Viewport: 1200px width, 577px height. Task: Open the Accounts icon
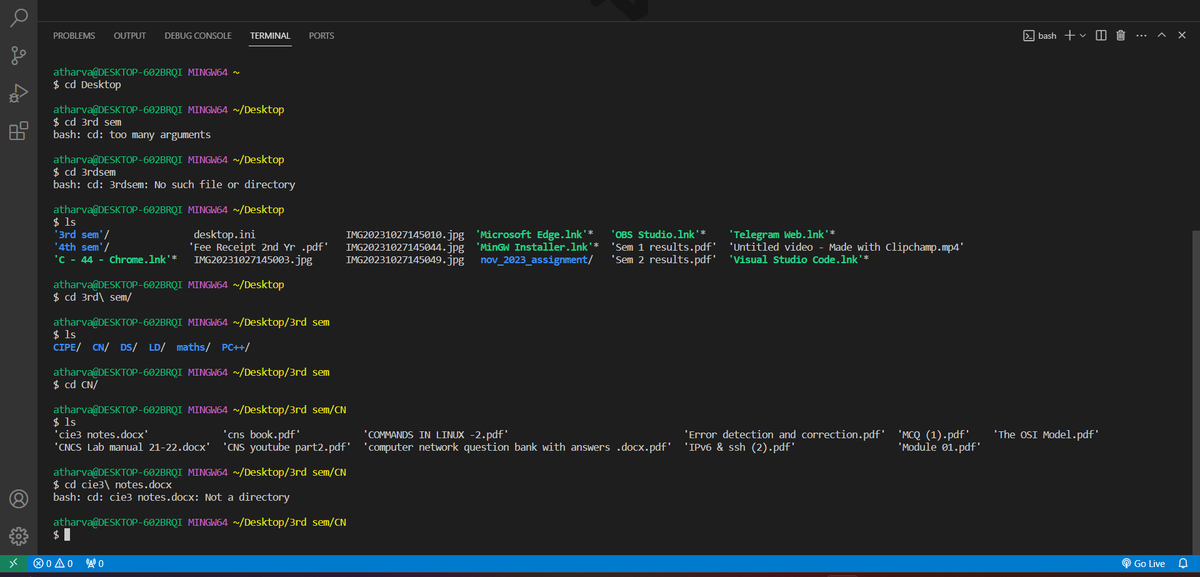click(x=18, y=498)
